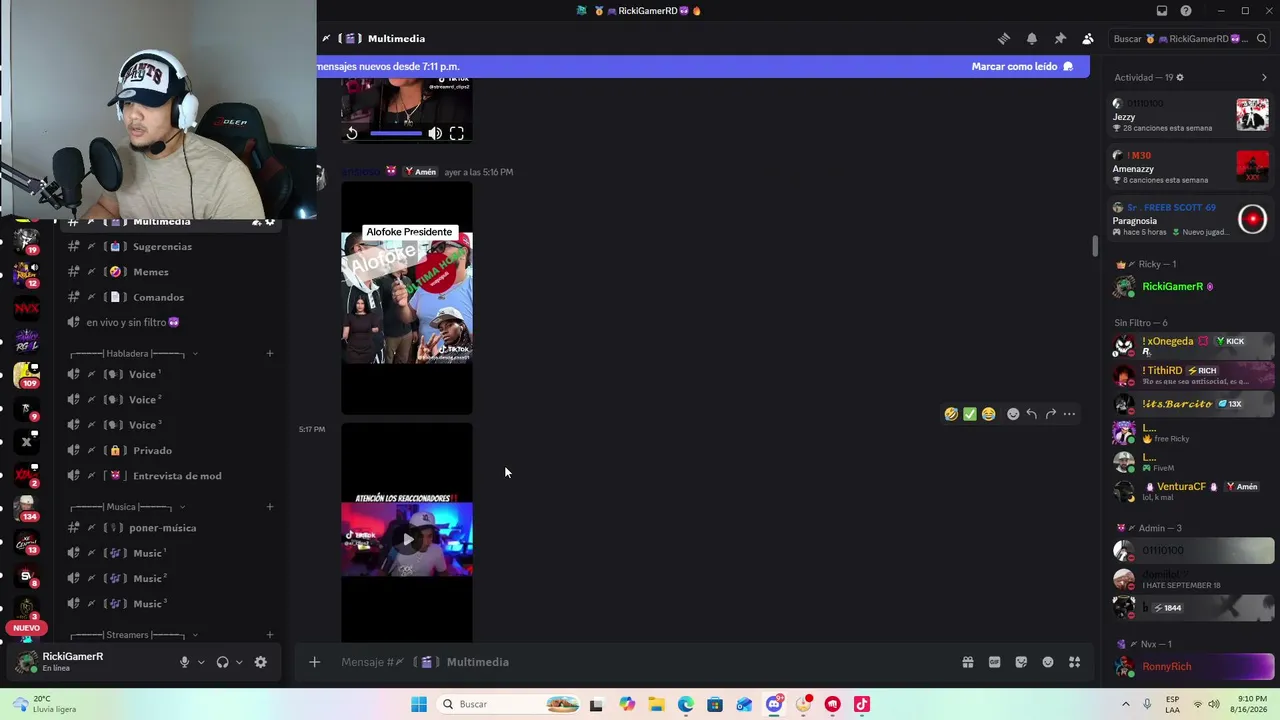Image resolution: width=1280 pixels, height=720 pixels.
Task: Open Actividad settings gear icon
Action: pos(1180,78)
